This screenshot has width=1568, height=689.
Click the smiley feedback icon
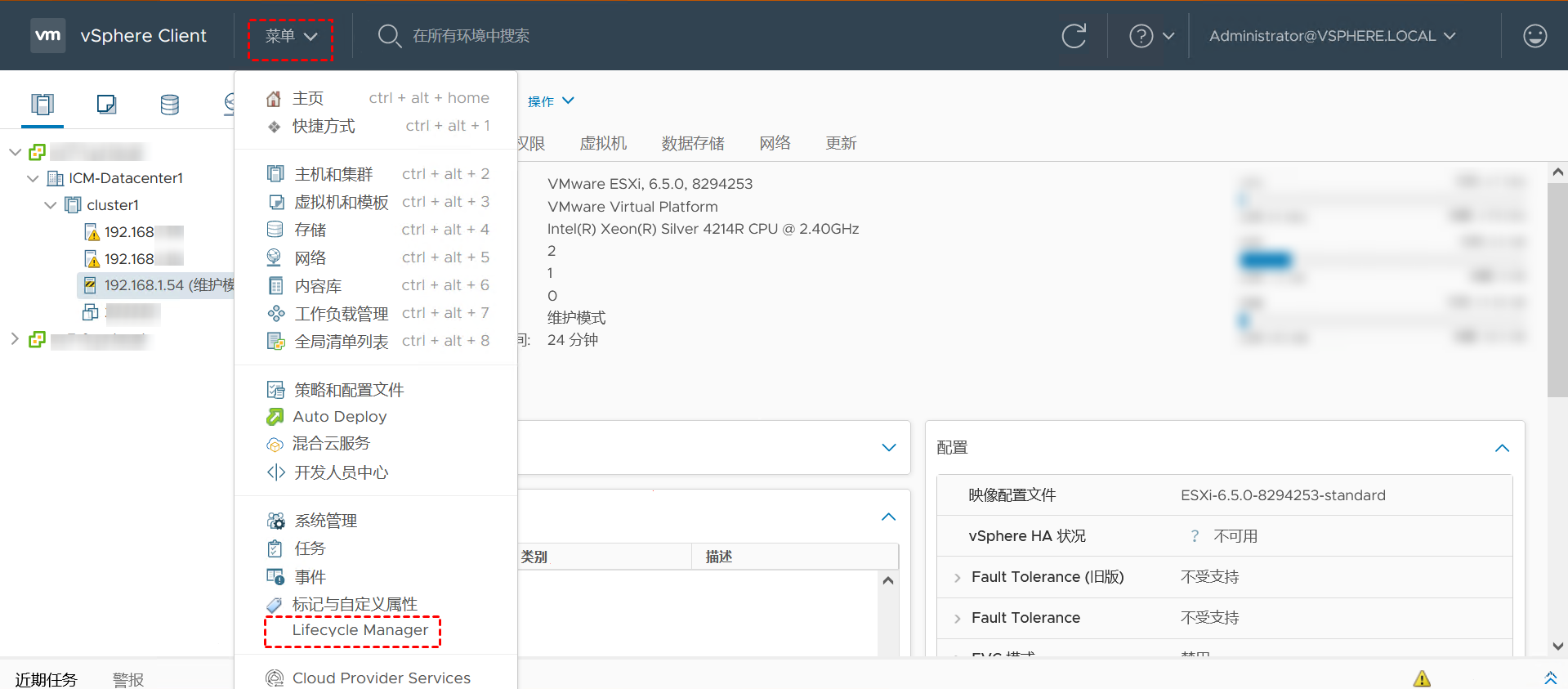point(1535,36)
